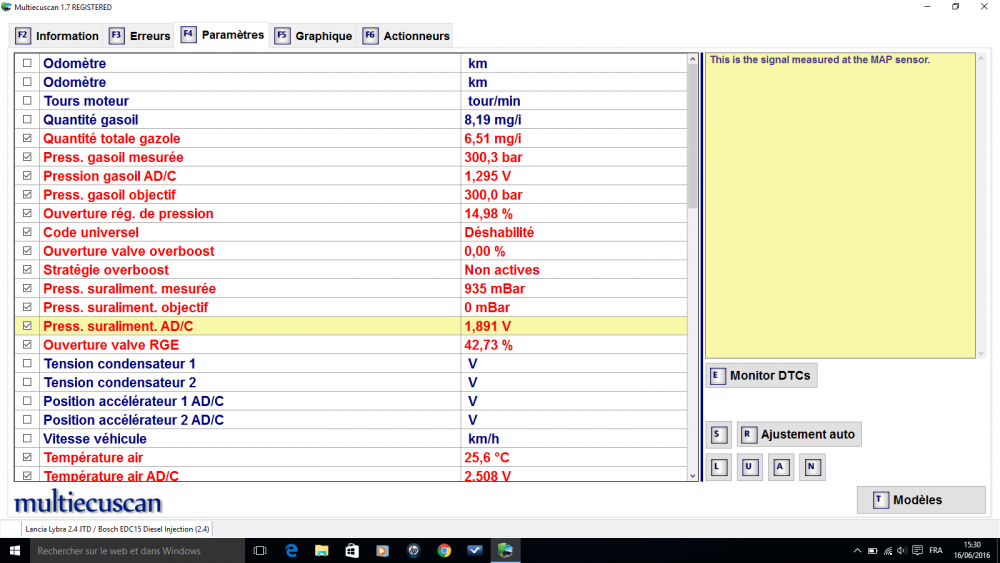Open Microsoft Edge from the taskbar
The image size is (1000, 563).
coord(292,550)
